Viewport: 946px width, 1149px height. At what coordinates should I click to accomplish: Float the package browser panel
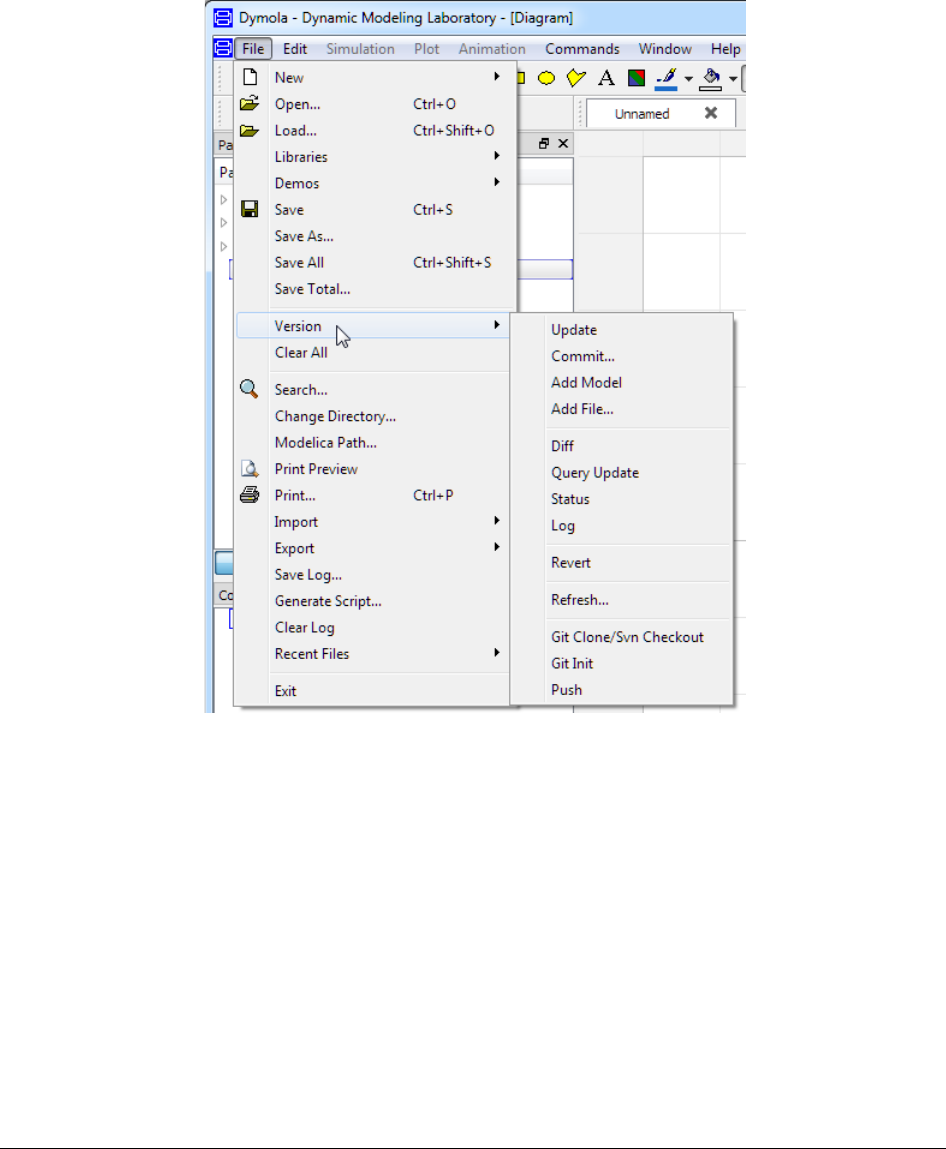tap(544, 144)
